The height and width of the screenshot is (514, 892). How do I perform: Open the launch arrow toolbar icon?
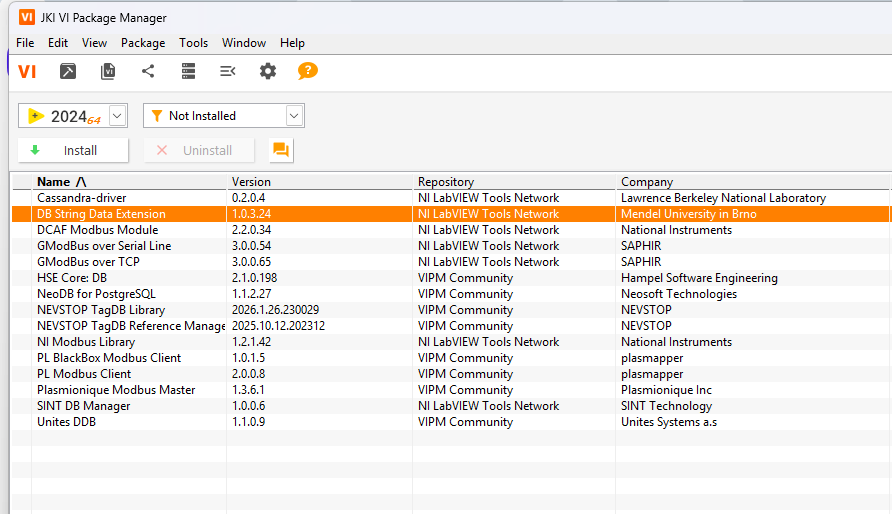pos(68,71)
